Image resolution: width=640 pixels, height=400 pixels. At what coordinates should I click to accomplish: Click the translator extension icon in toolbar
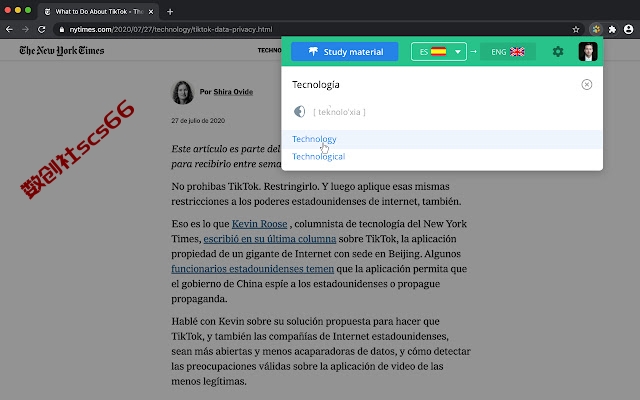596,29
